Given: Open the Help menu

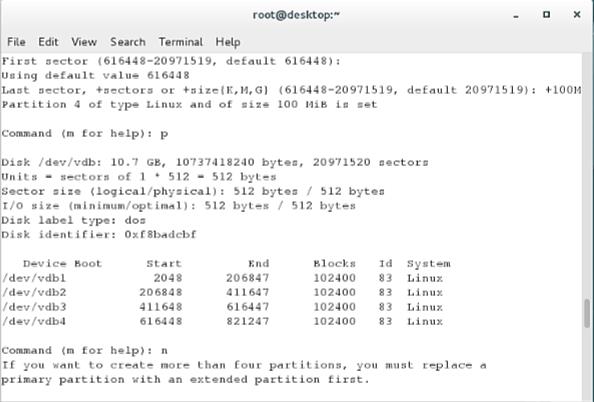Looking at the screenshot, I should click(x=228, y=42).
